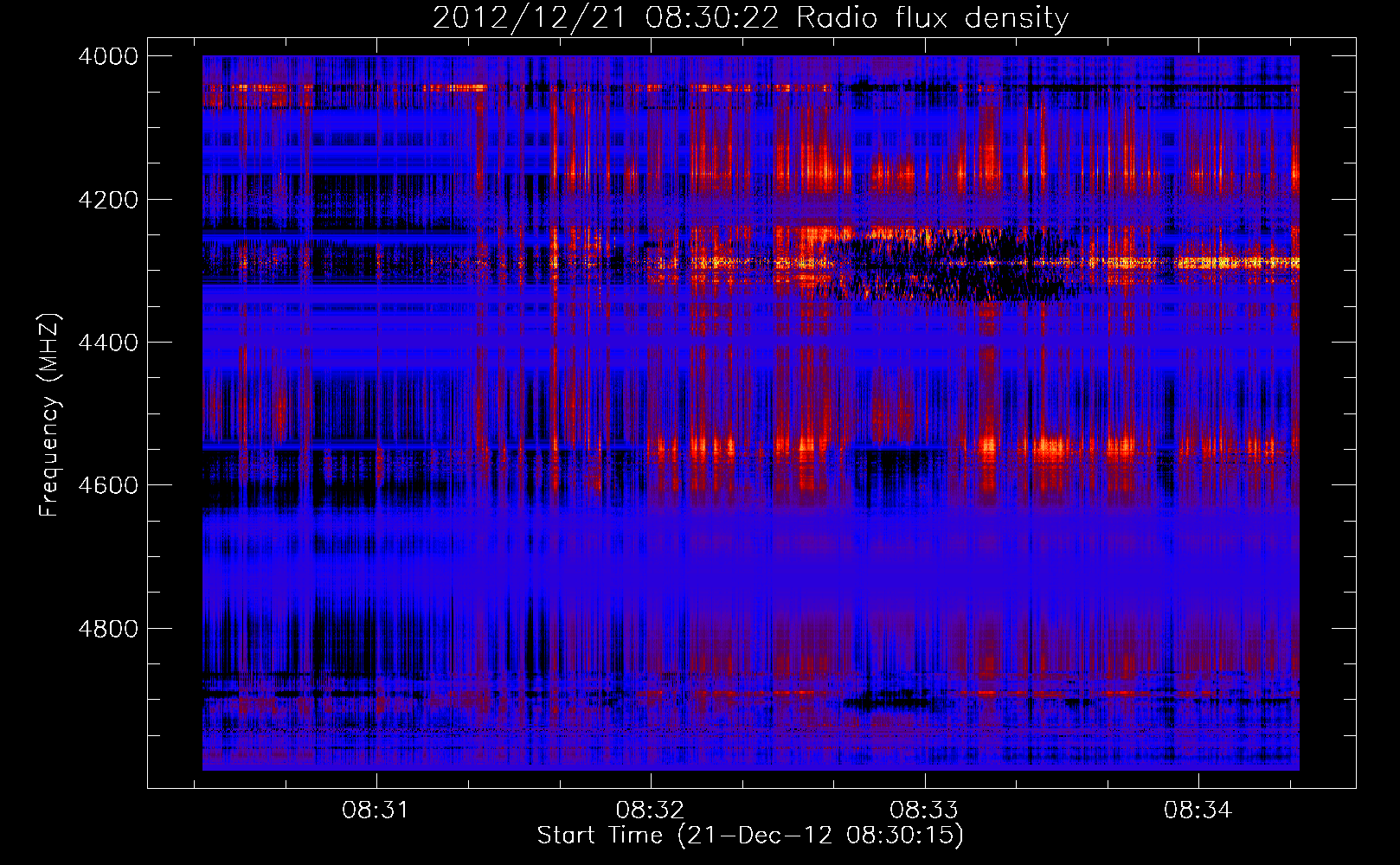Click the "4600" frequency tick label
This screenshot has width=1400, height=865.
pos(108,485)
